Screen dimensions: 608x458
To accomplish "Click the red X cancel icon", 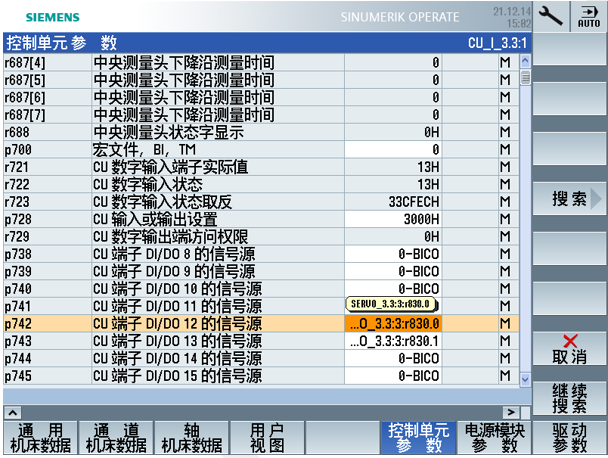I will coord(570,341).
